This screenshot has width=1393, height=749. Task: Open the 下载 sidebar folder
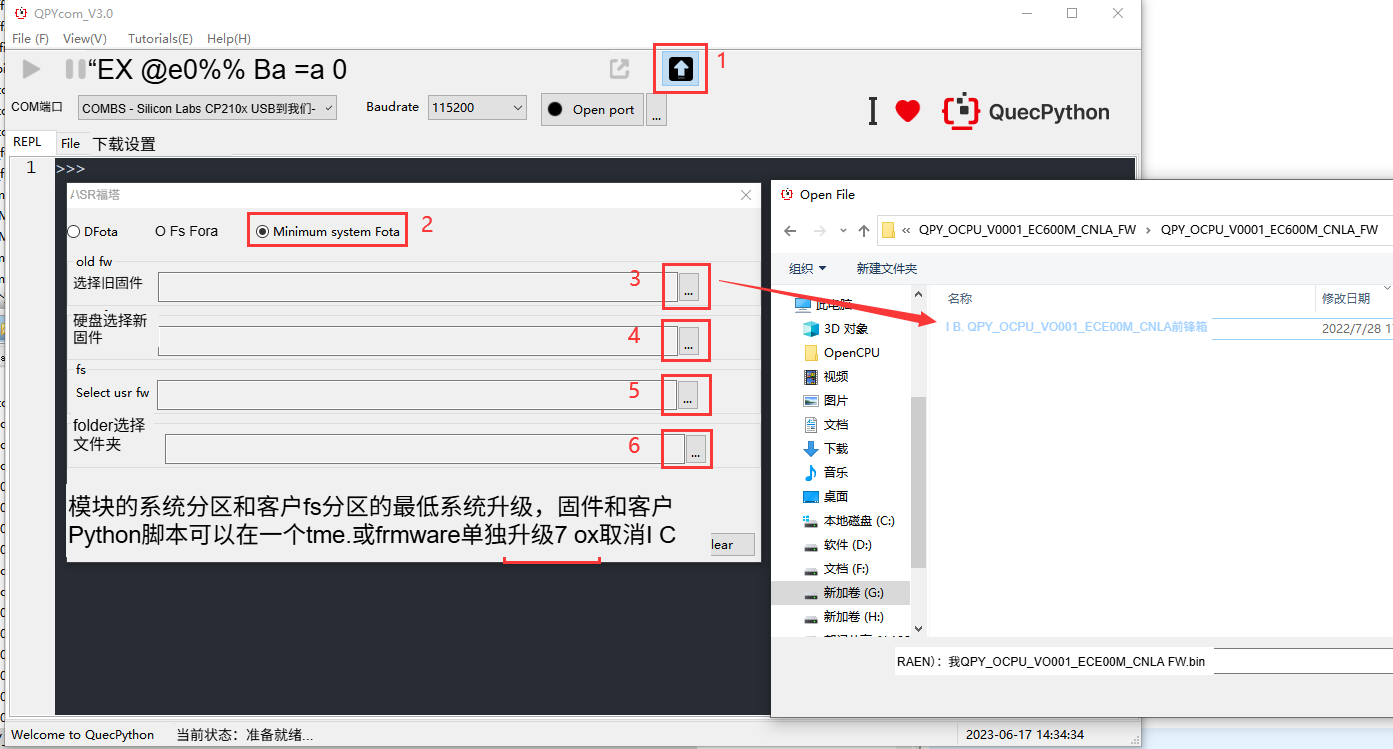826,449
